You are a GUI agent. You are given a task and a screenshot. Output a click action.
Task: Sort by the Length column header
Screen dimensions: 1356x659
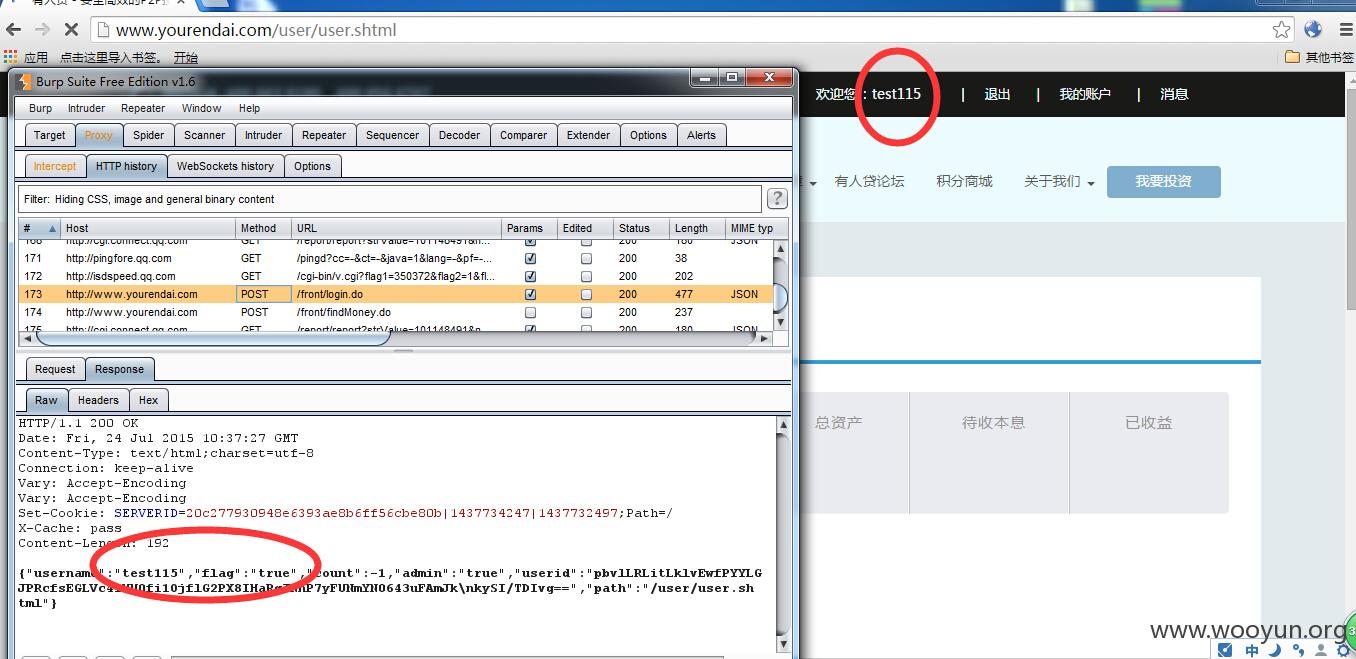click(x=697, y=228)
